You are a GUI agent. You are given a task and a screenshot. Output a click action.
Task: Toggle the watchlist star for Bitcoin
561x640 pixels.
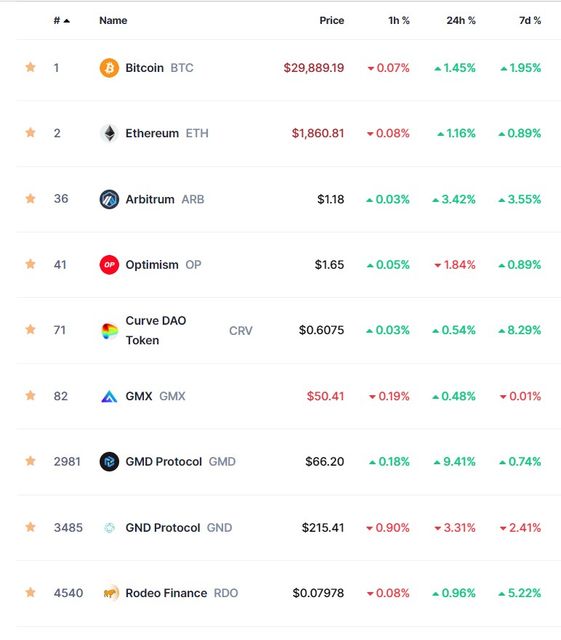[x=30, y=67]
